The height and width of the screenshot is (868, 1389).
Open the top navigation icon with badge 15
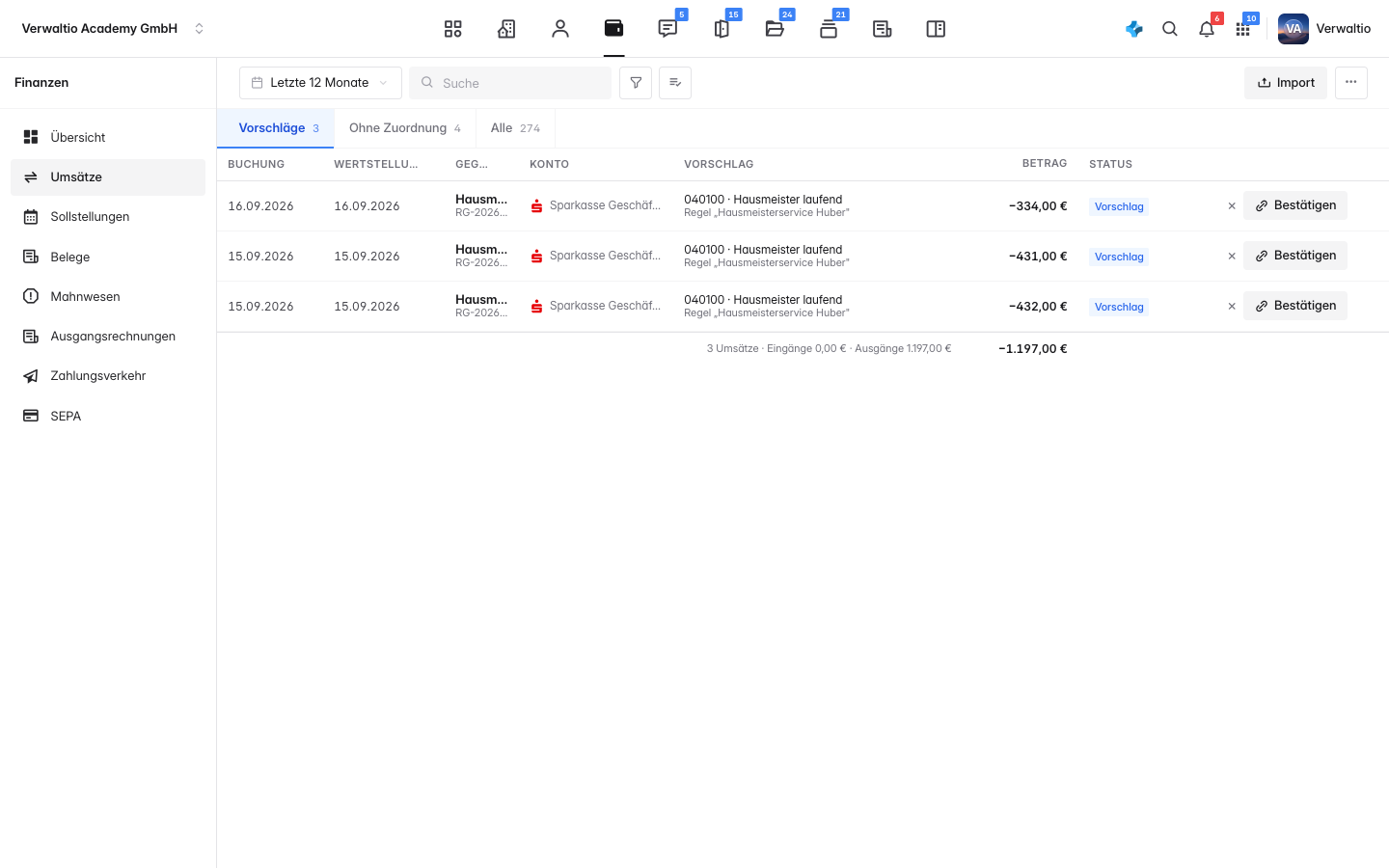click(x=722, y=29)
